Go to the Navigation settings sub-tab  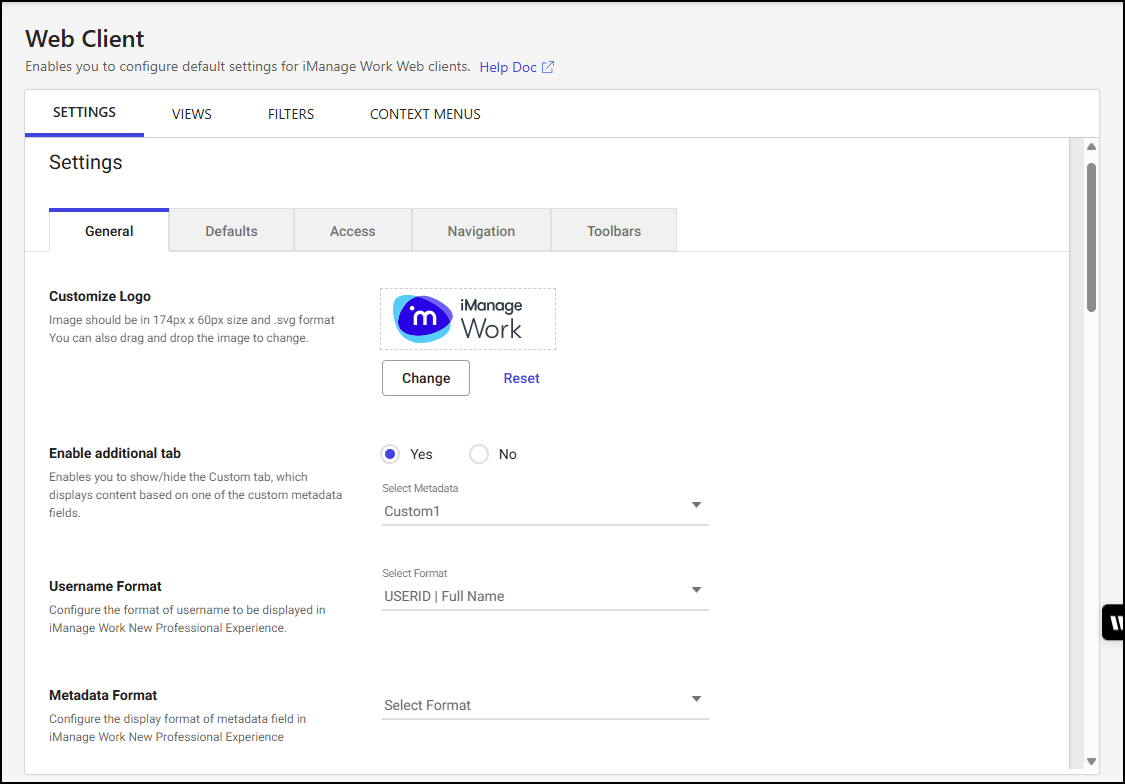click(481, 231)
